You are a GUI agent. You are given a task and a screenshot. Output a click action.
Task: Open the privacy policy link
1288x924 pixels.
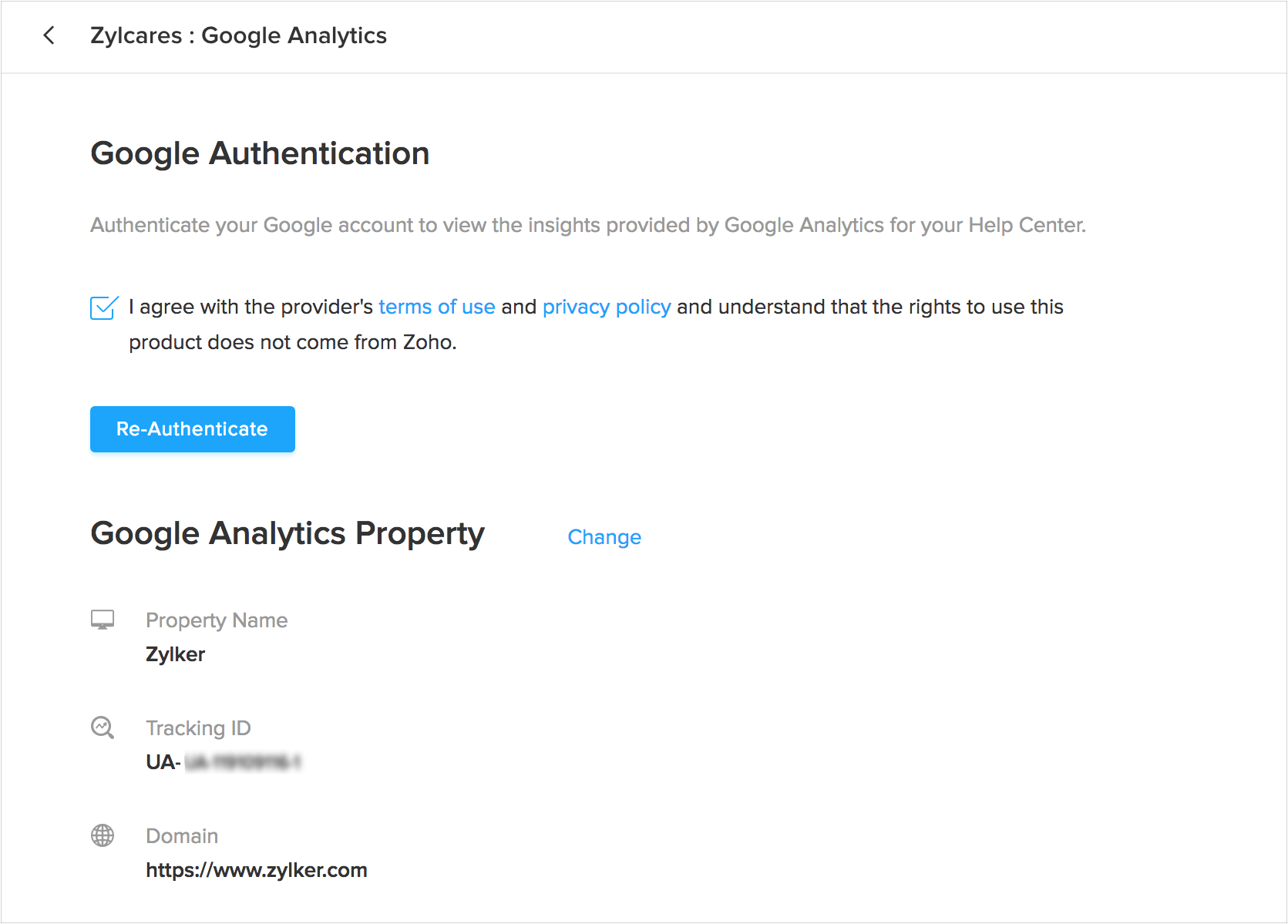[606, 307]
